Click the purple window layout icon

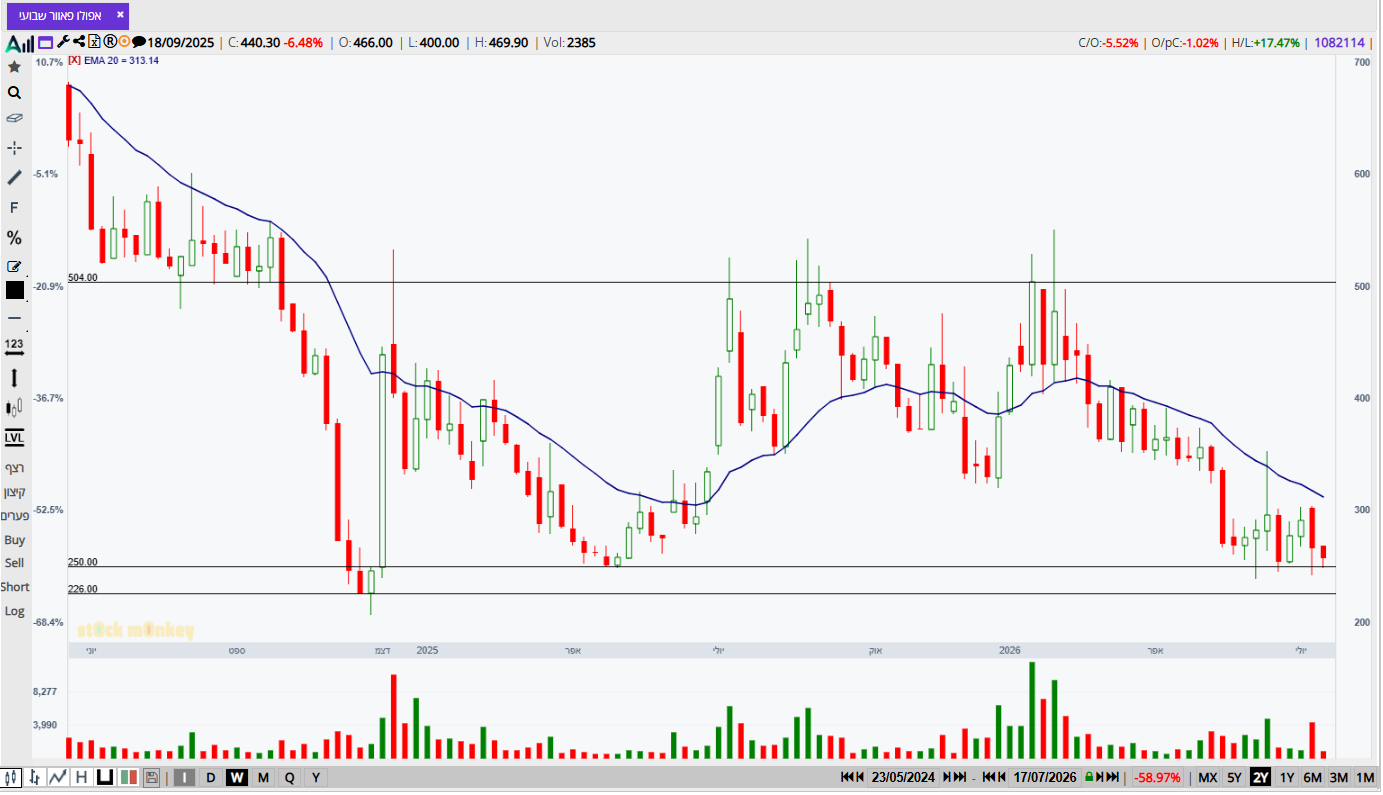pyautogui.click(x=45, y=43)
